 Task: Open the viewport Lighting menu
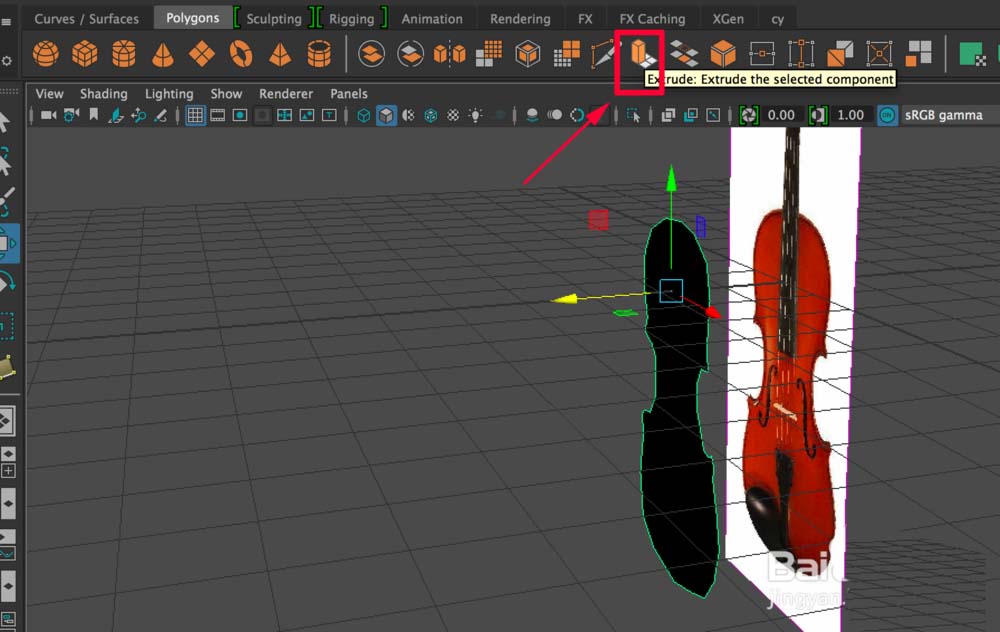tap(169, 94)
